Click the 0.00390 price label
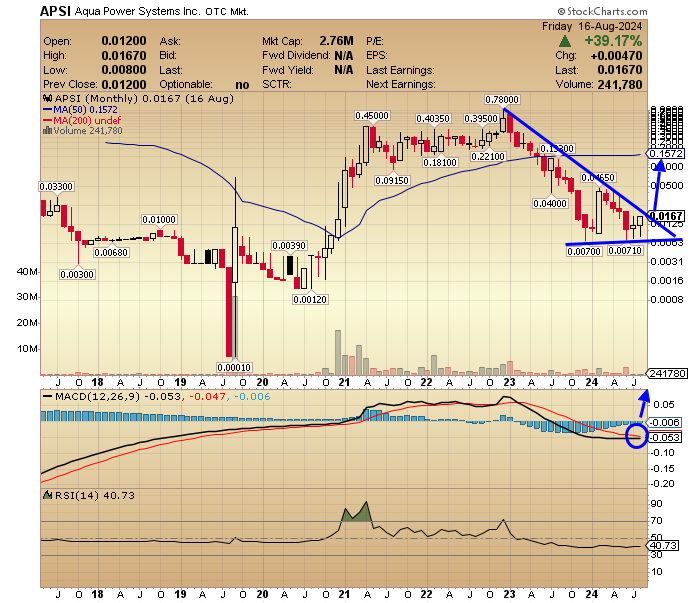700x603 pixels. pyautogui.click(x=289, y=245)
